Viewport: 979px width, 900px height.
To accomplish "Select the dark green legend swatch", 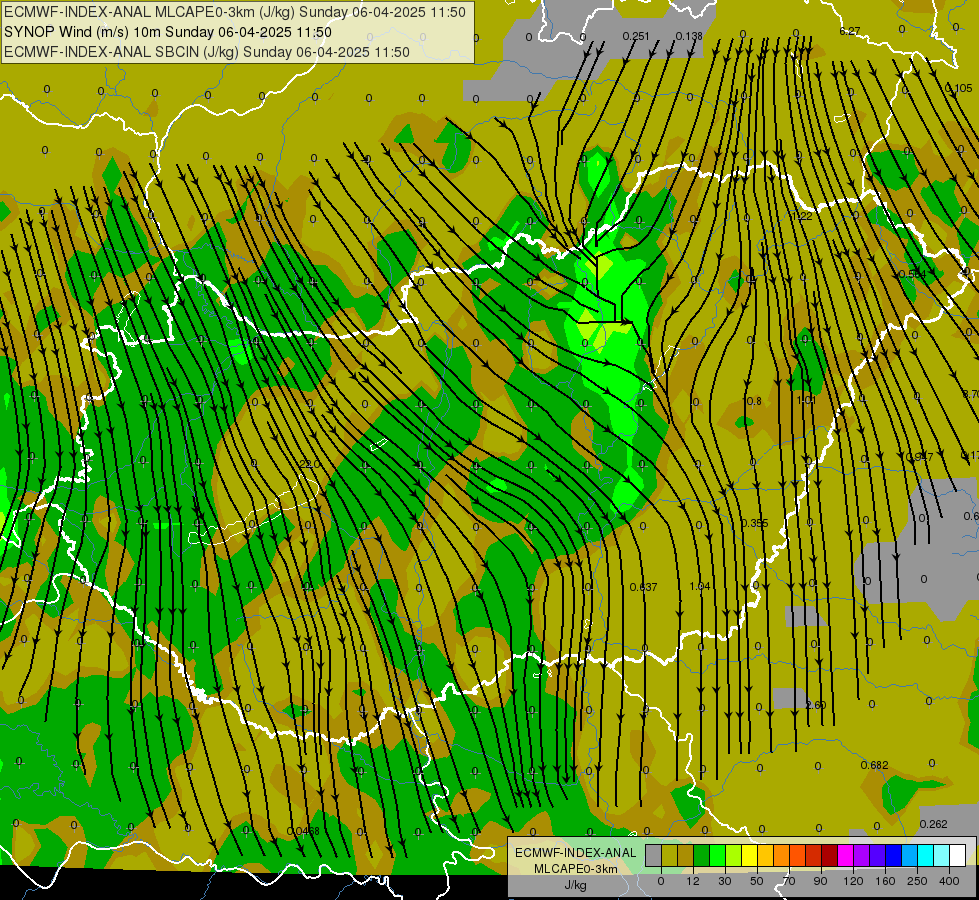I will pyautogui.click(x=702, y=855).
